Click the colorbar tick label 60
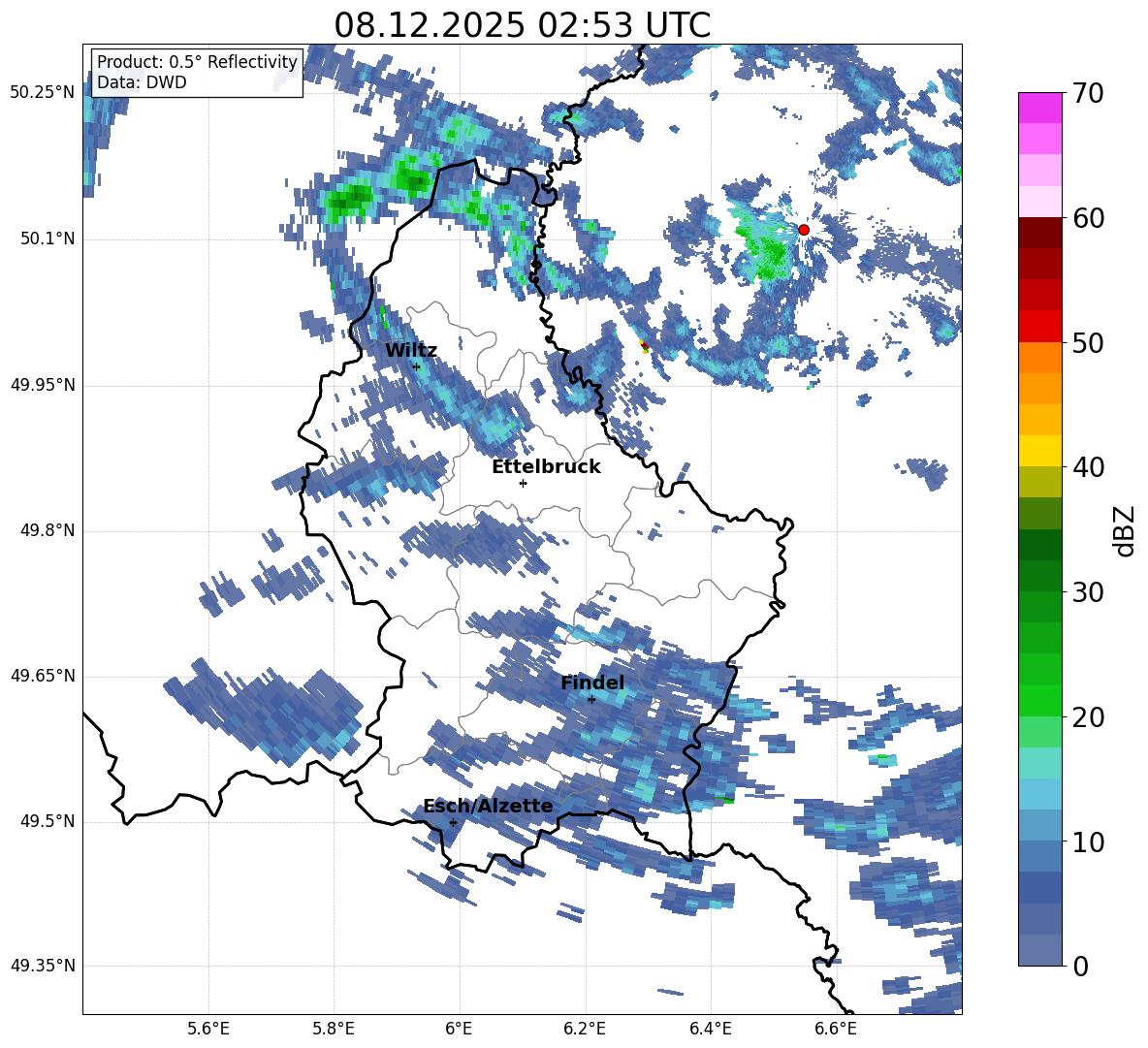Viewport: 1148px width, 1048px height. (1088, 218)
